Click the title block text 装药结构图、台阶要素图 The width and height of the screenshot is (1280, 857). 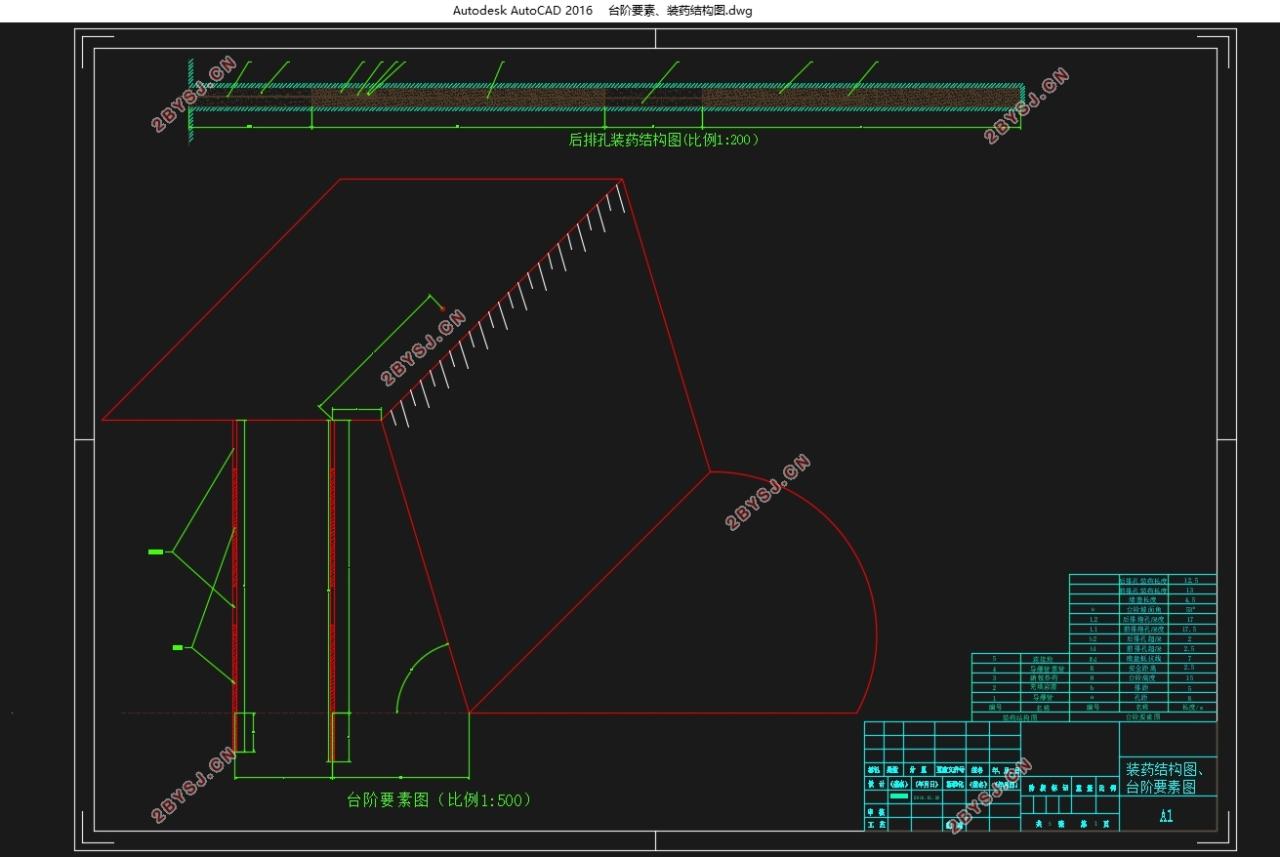pos(1168,778)
